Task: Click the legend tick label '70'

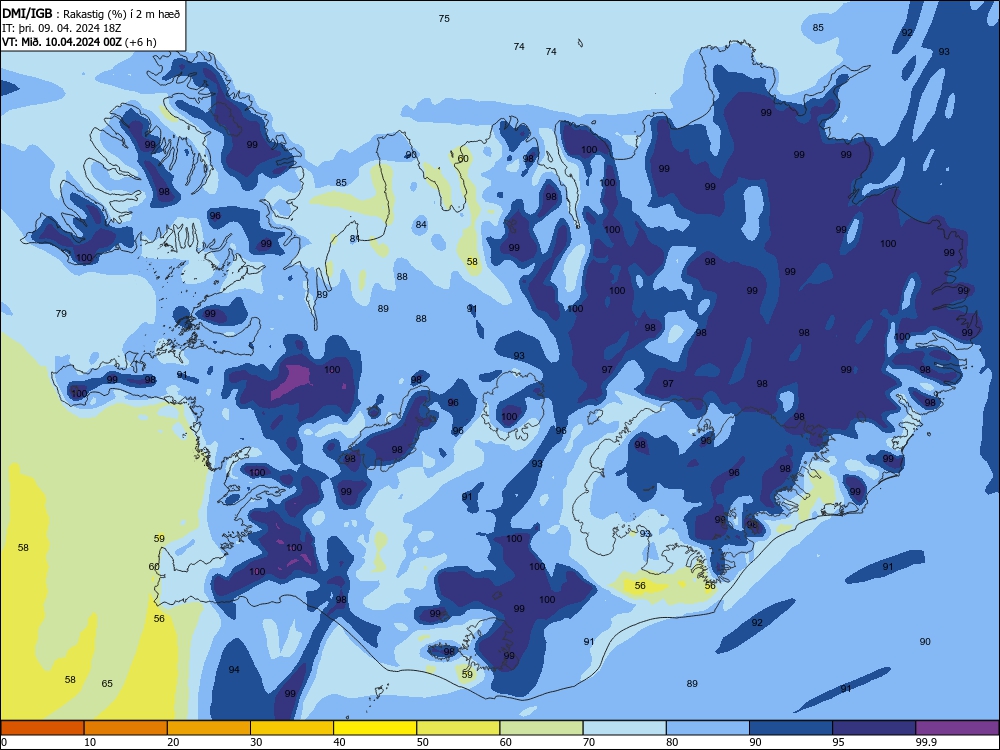Action: [589, 742]
